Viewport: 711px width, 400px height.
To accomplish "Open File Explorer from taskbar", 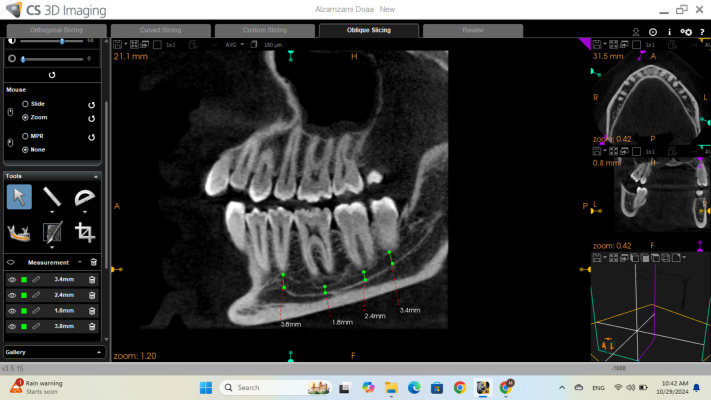I will [x=391, y=388].
